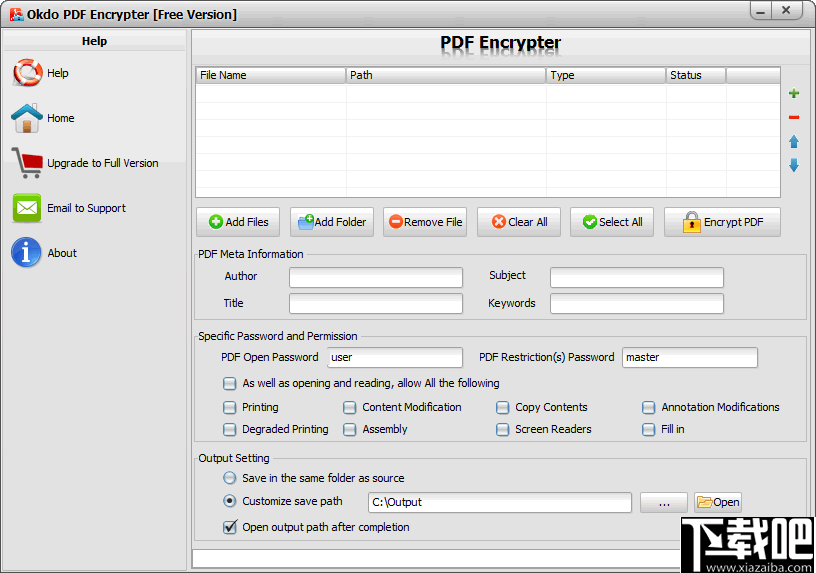Click the Type column header
This screenshot has width=816, height=573.
tap(606, 75)
